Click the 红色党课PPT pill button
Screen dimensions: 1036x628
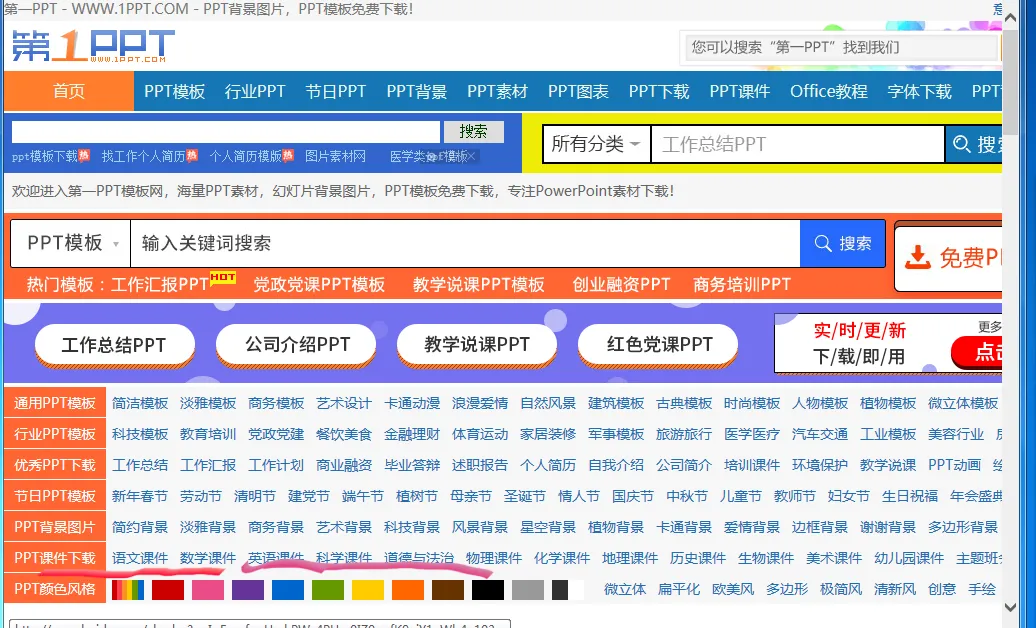pos(658,344)
